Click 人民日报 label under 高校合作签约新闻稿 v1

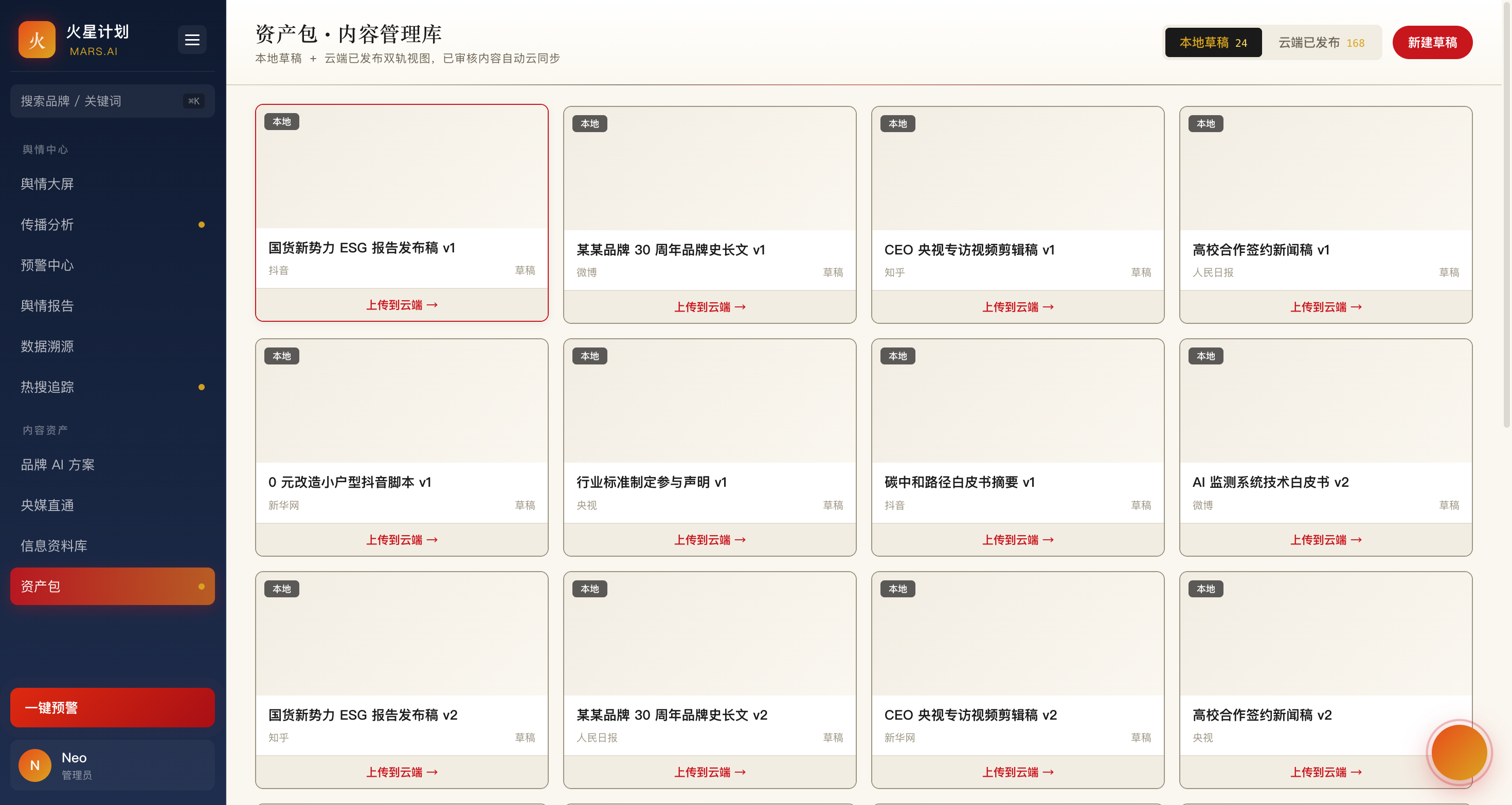1213,272
